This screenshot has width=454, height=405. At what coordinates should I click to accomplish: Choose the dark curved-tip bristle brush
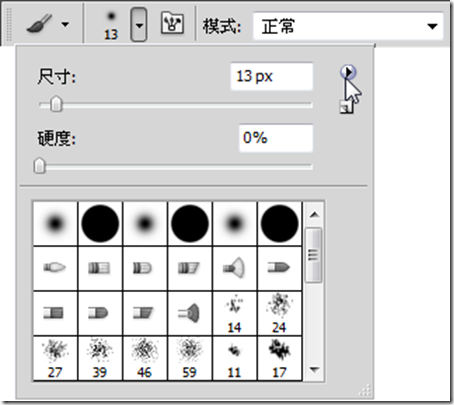(x=100, y=313)
